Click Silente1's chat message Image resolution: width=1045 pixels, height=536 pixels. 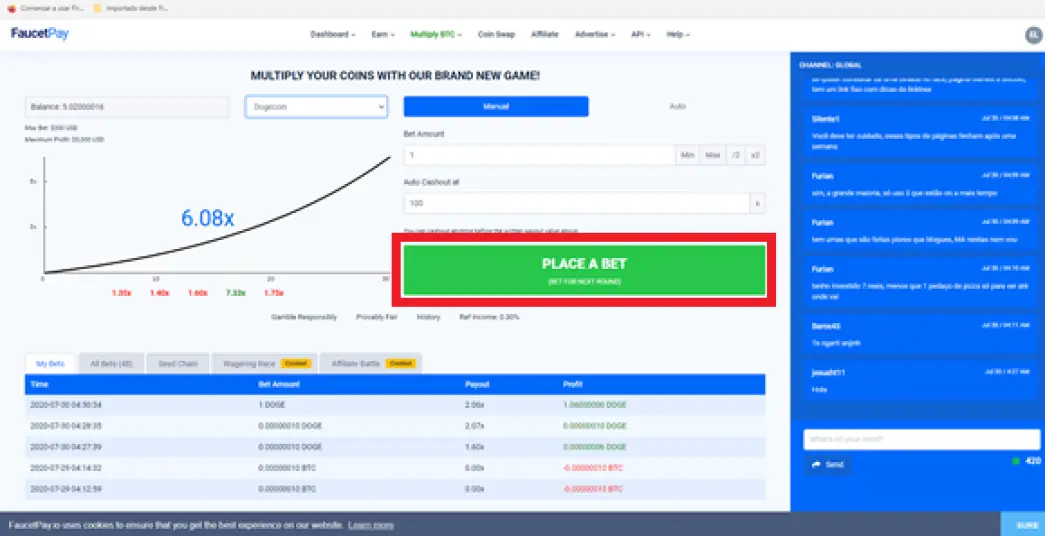point(920,132)
